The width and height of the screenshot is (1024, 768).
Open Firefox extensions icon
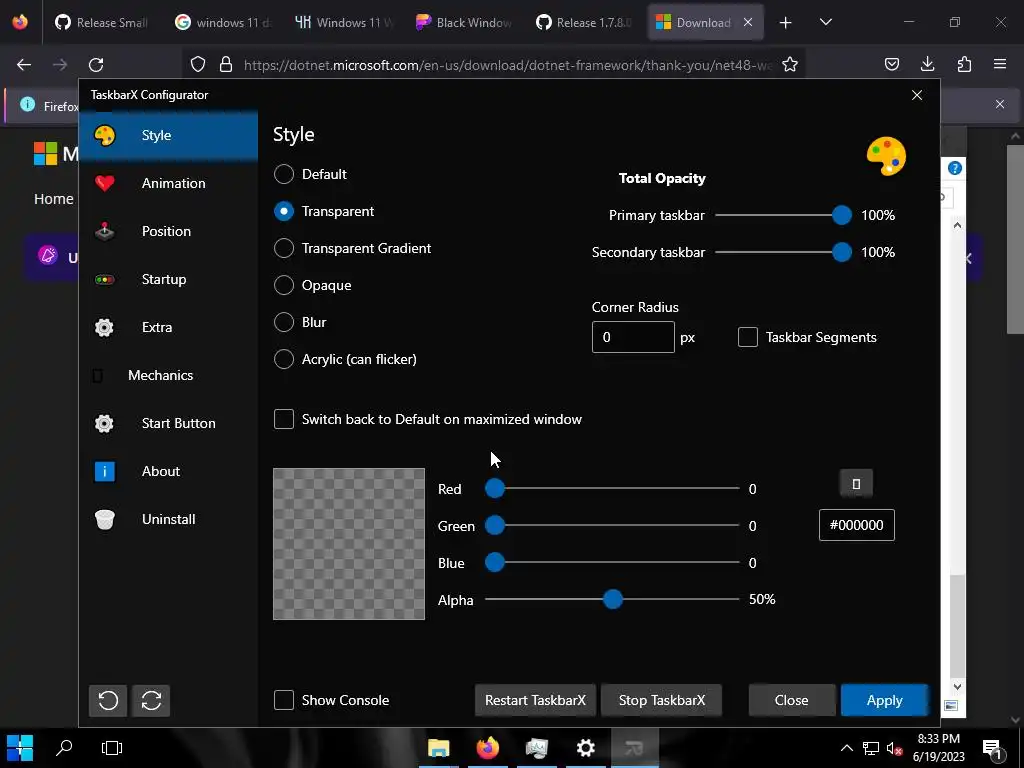pos(964,64)
